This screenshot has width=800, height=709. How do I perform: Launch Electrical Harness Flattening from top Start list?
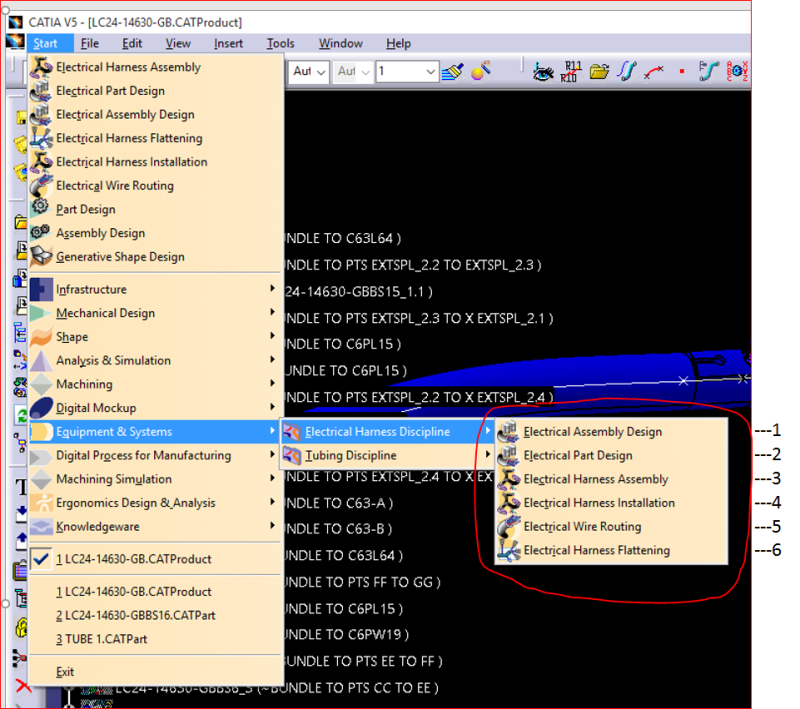(156, 138)
